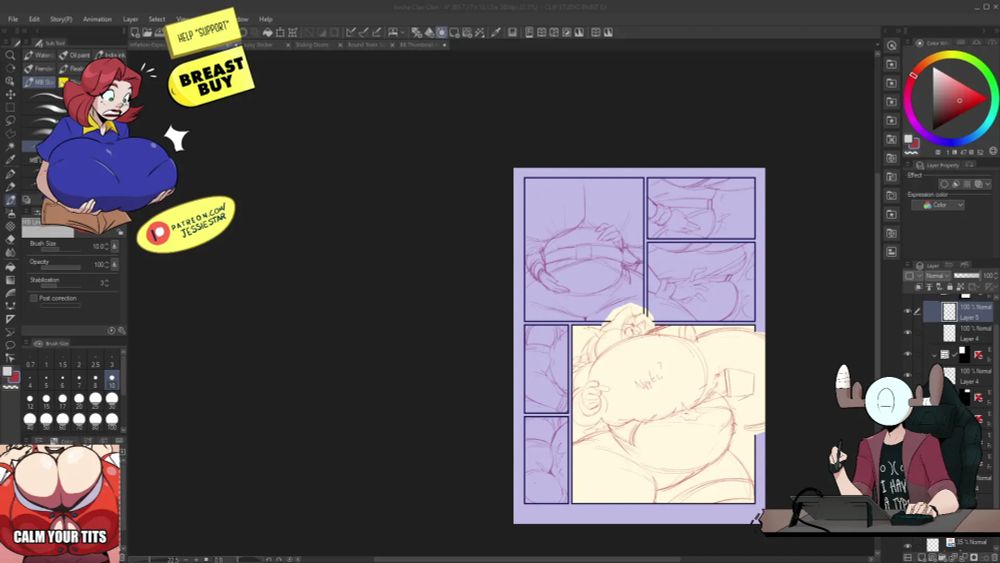Select the Layer 5 row
Viewport: 1000px width, 563px height.
click(958, 311)
